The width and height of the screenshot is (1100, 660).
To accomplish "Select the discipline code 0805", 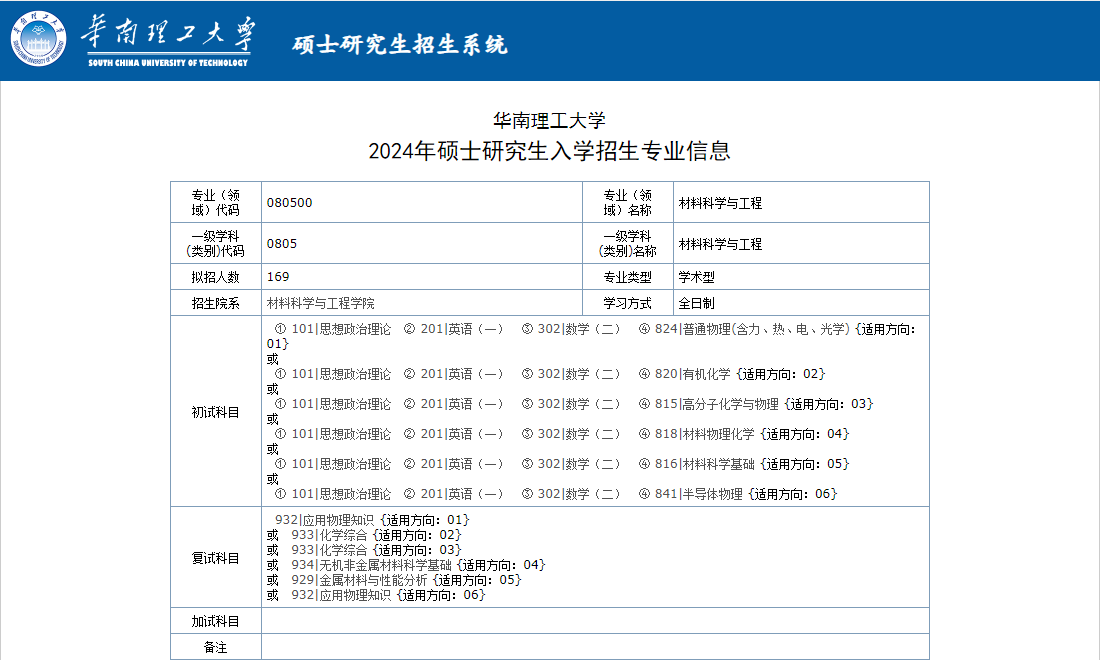I will pos(282,243).
